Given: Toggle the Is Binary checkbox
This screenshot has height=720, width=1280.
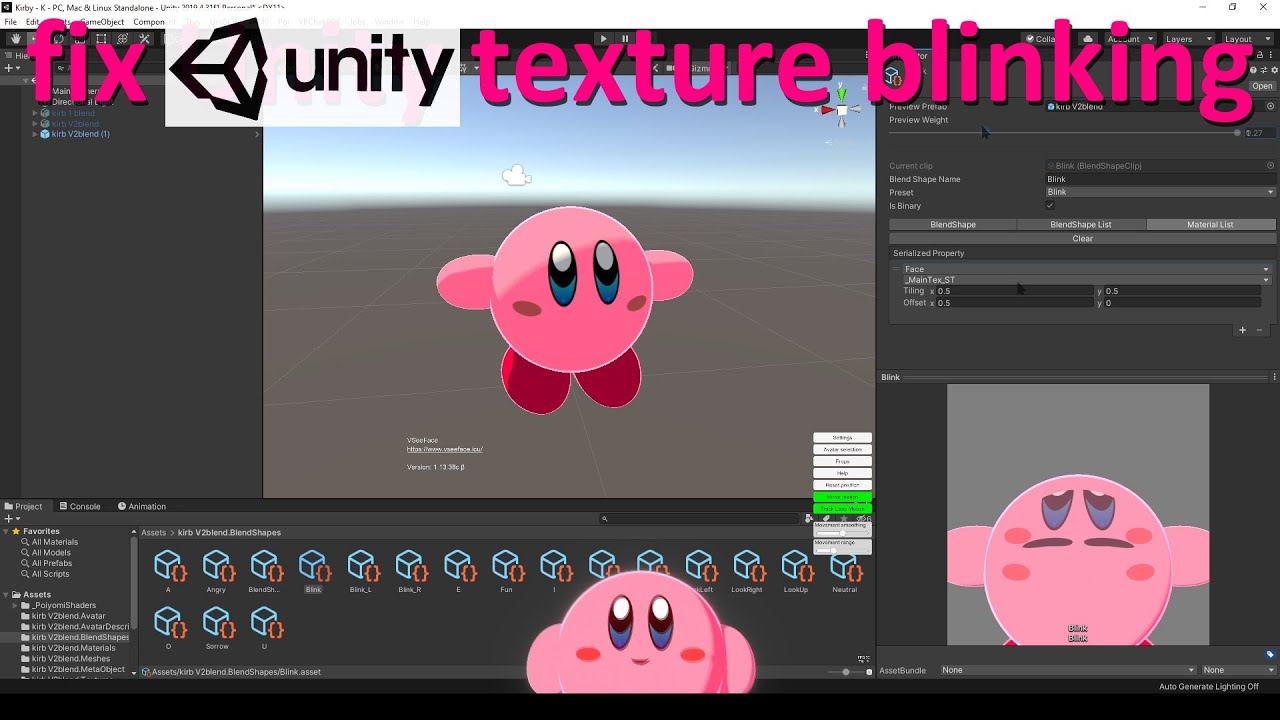Looking at the screenshot, I should tap(1050, 206).
